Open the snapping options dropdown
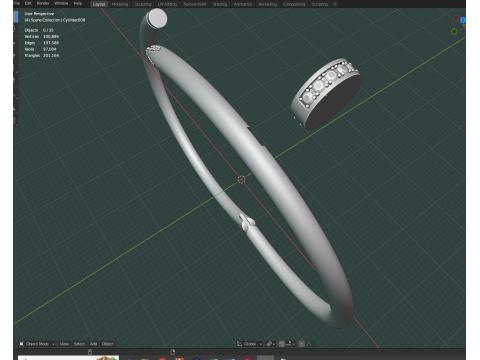 pyautogui.click(x=290, y=344)
